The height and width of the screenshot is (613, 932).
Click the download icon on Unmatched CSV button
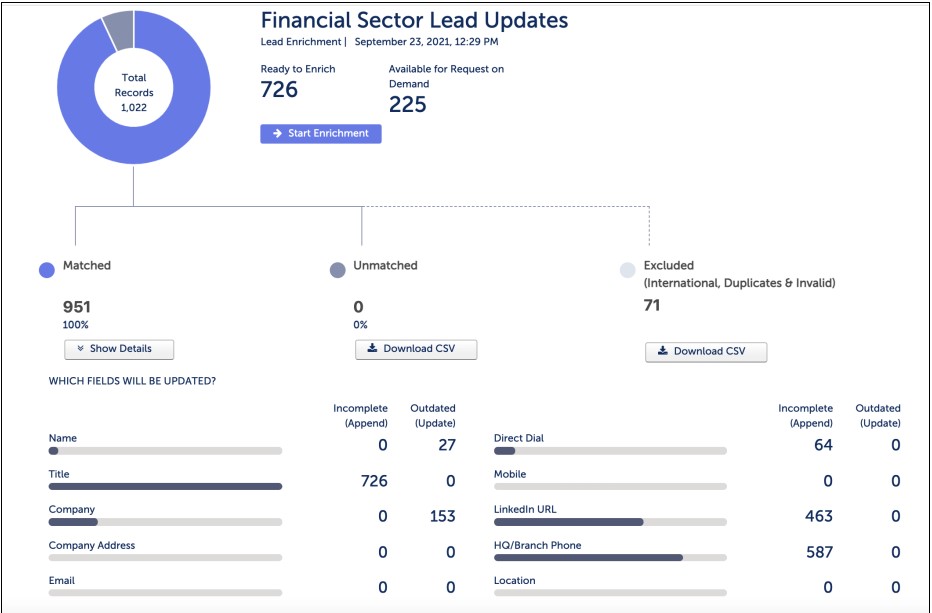tap(372, 349)
